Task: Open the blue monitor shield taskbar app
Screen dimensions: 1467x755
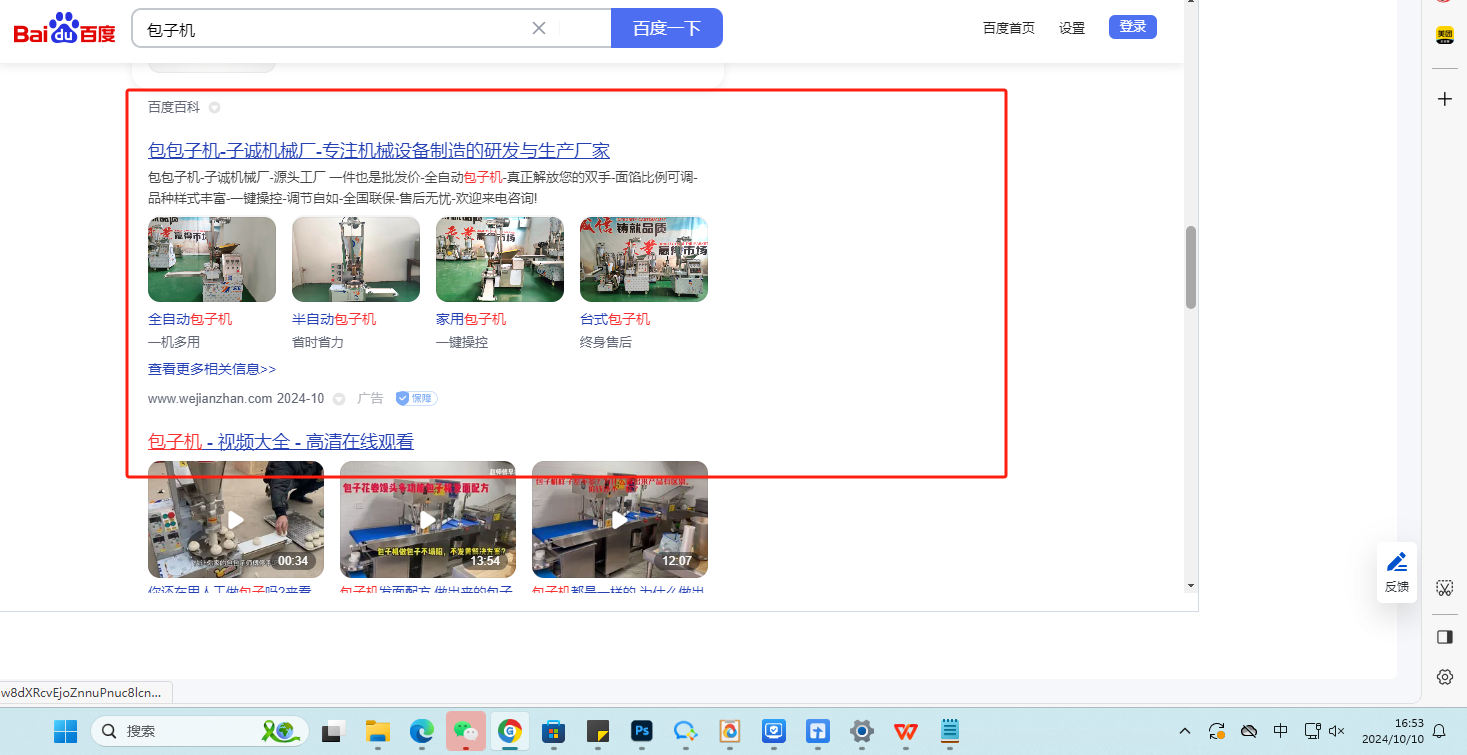Action: pyautogui.click(x=773, y=731)
